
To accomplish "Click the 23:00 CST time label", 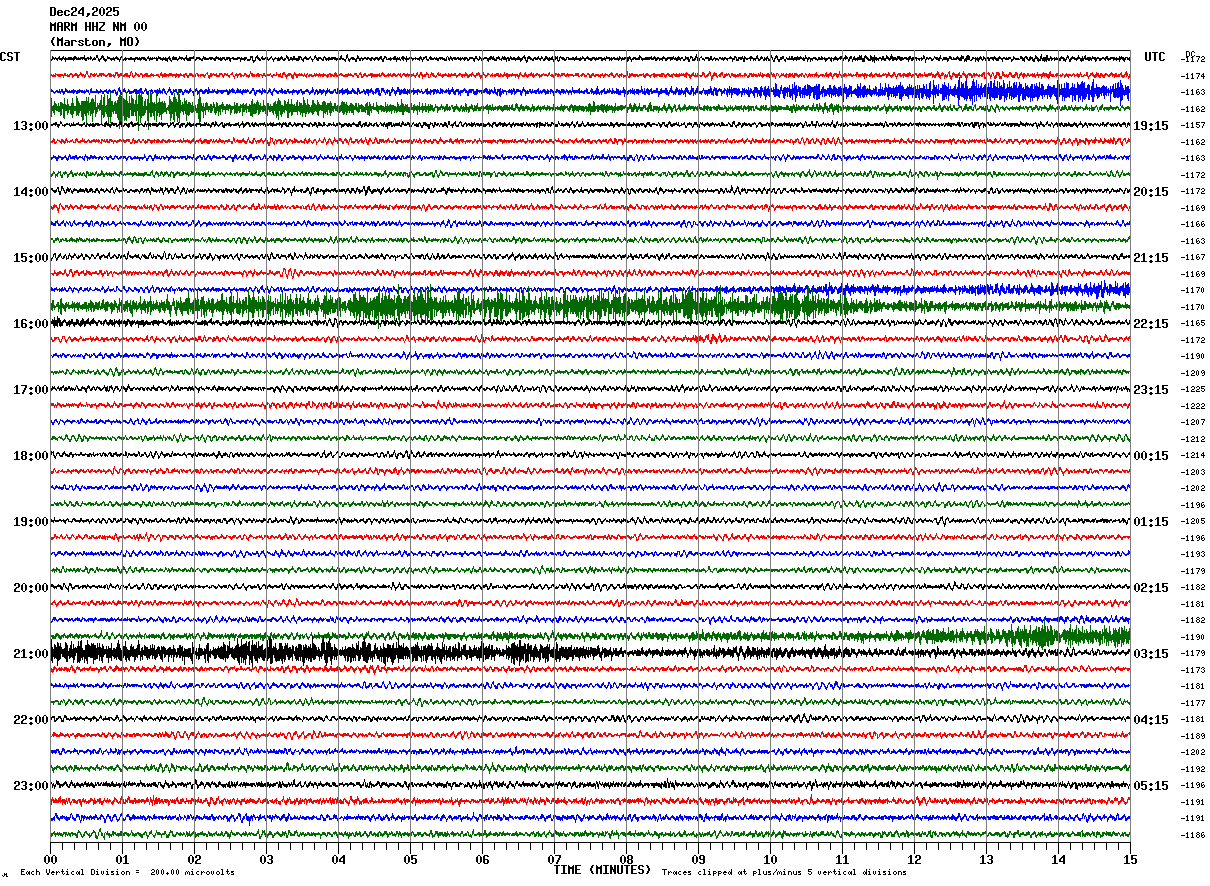I will pyautogui.click(x=31, y=786).
